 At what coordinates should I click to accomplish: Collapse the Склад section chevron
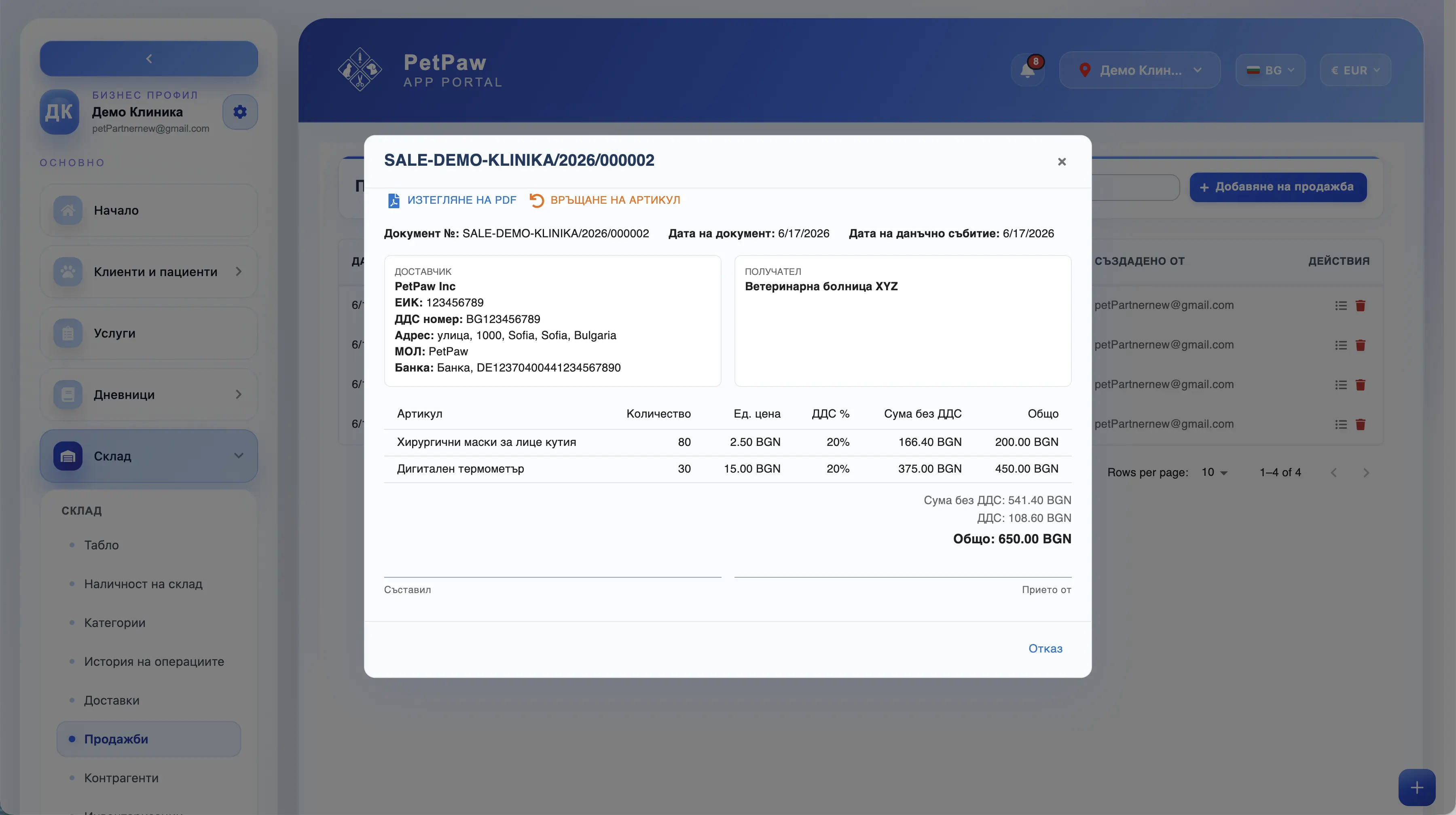(x=239, y=456)
